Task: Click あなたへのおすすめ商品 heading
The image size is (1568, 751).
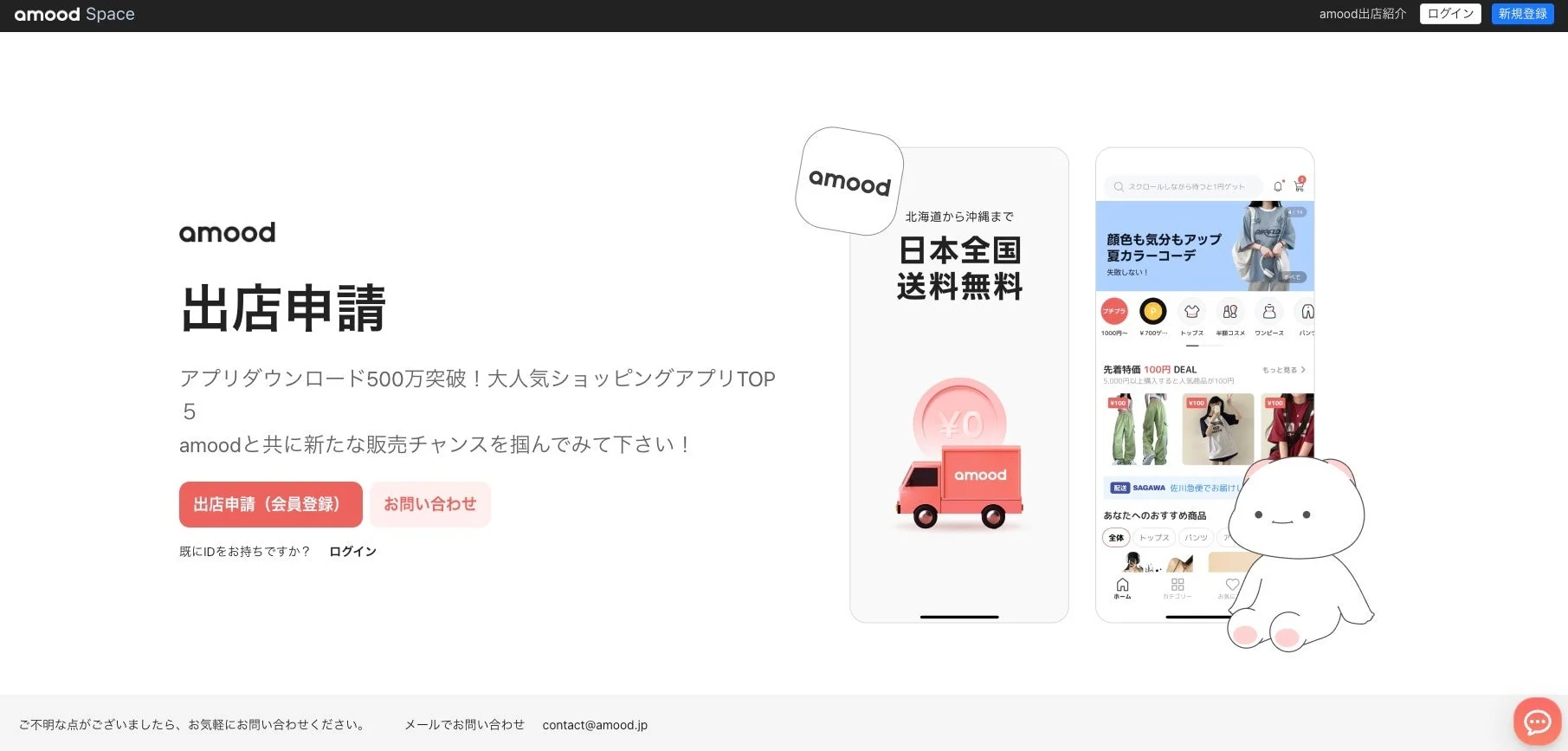Action: [x=1154, y=515]
